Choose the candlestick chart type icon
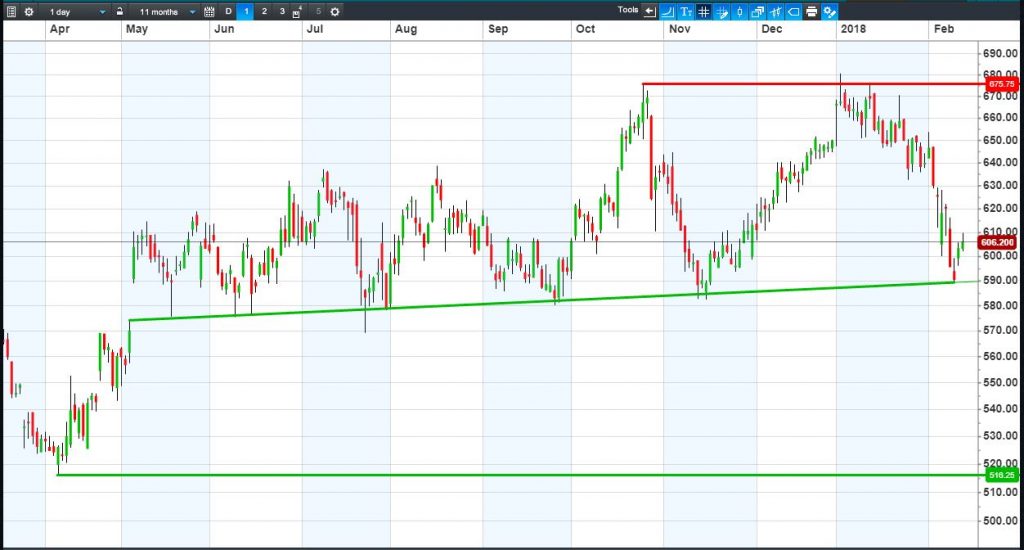Image resolution: width=1024 pixels, height=550 pixels. (739, 12)
